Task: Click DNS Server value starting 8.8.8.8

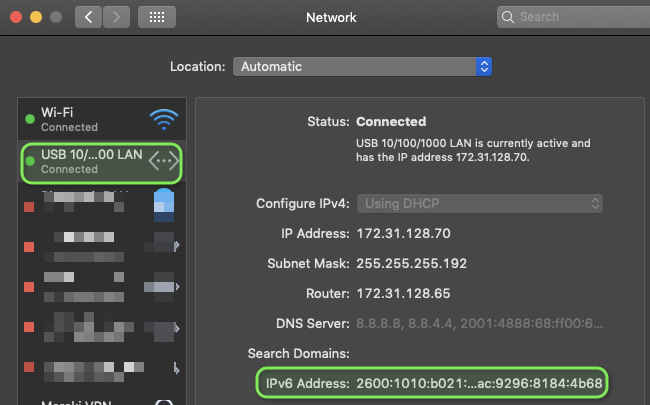Action: pos(480,324)
